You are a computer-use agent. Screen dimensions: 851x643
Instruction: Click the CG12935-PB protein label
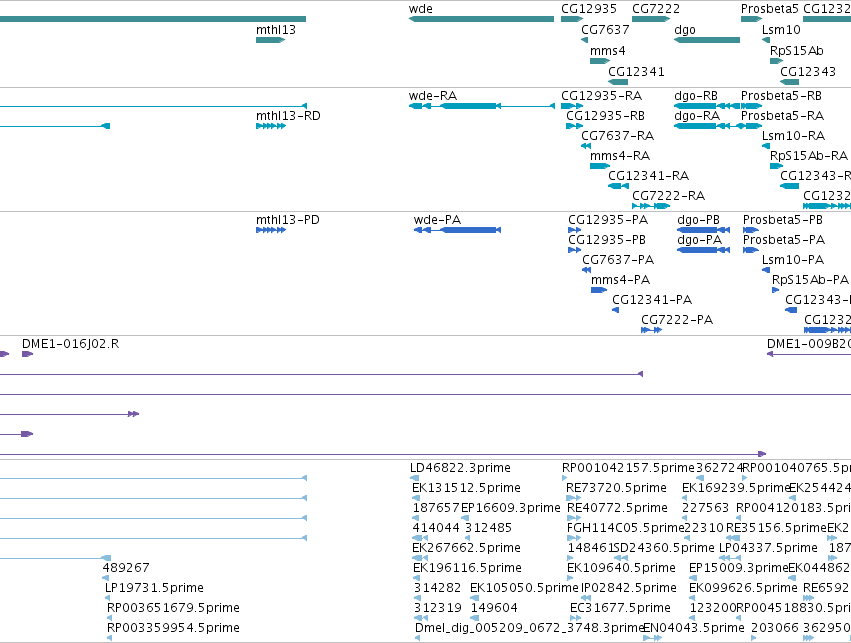[x=607, y=240]
